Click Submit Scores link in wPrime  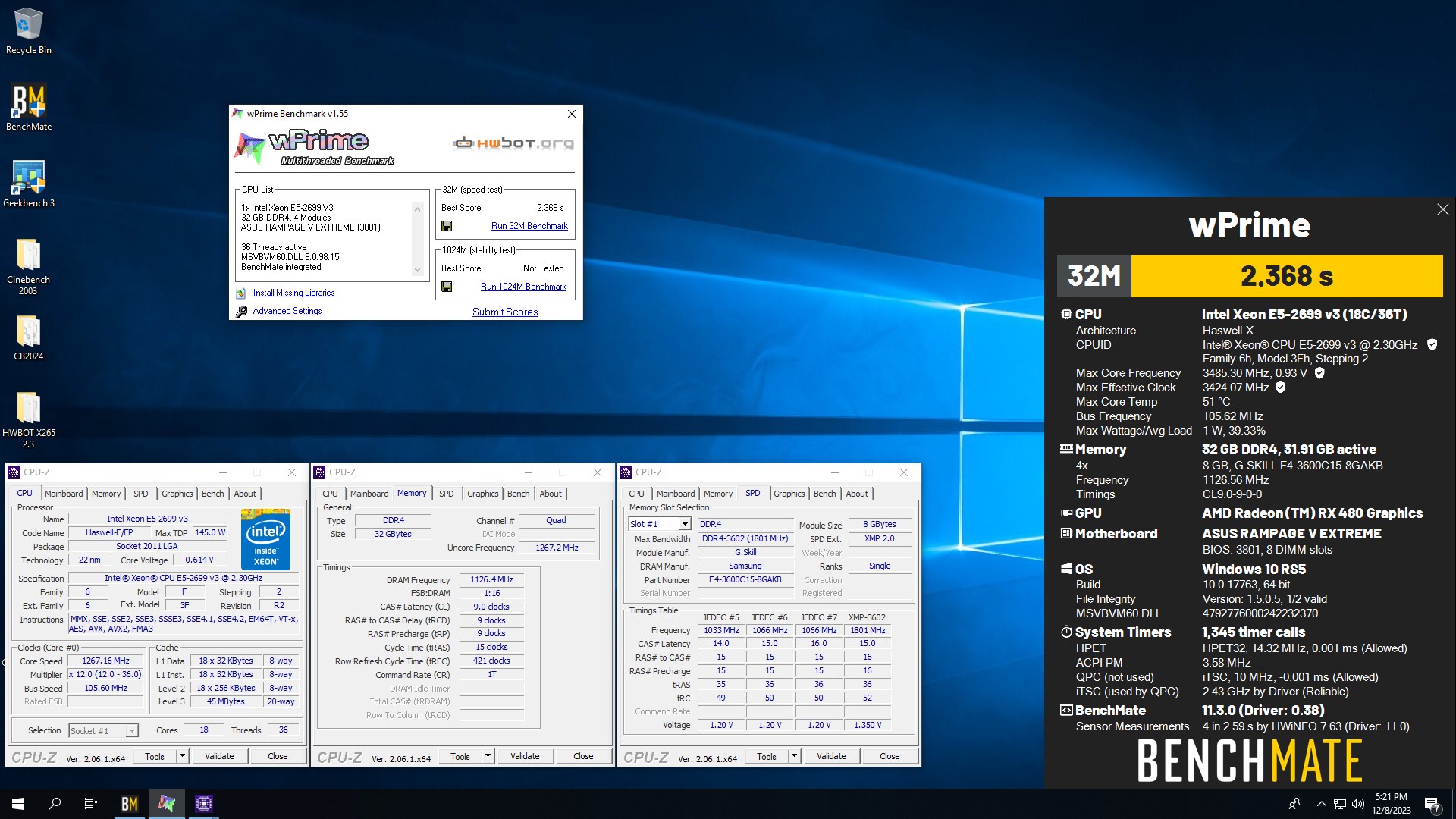505,312
